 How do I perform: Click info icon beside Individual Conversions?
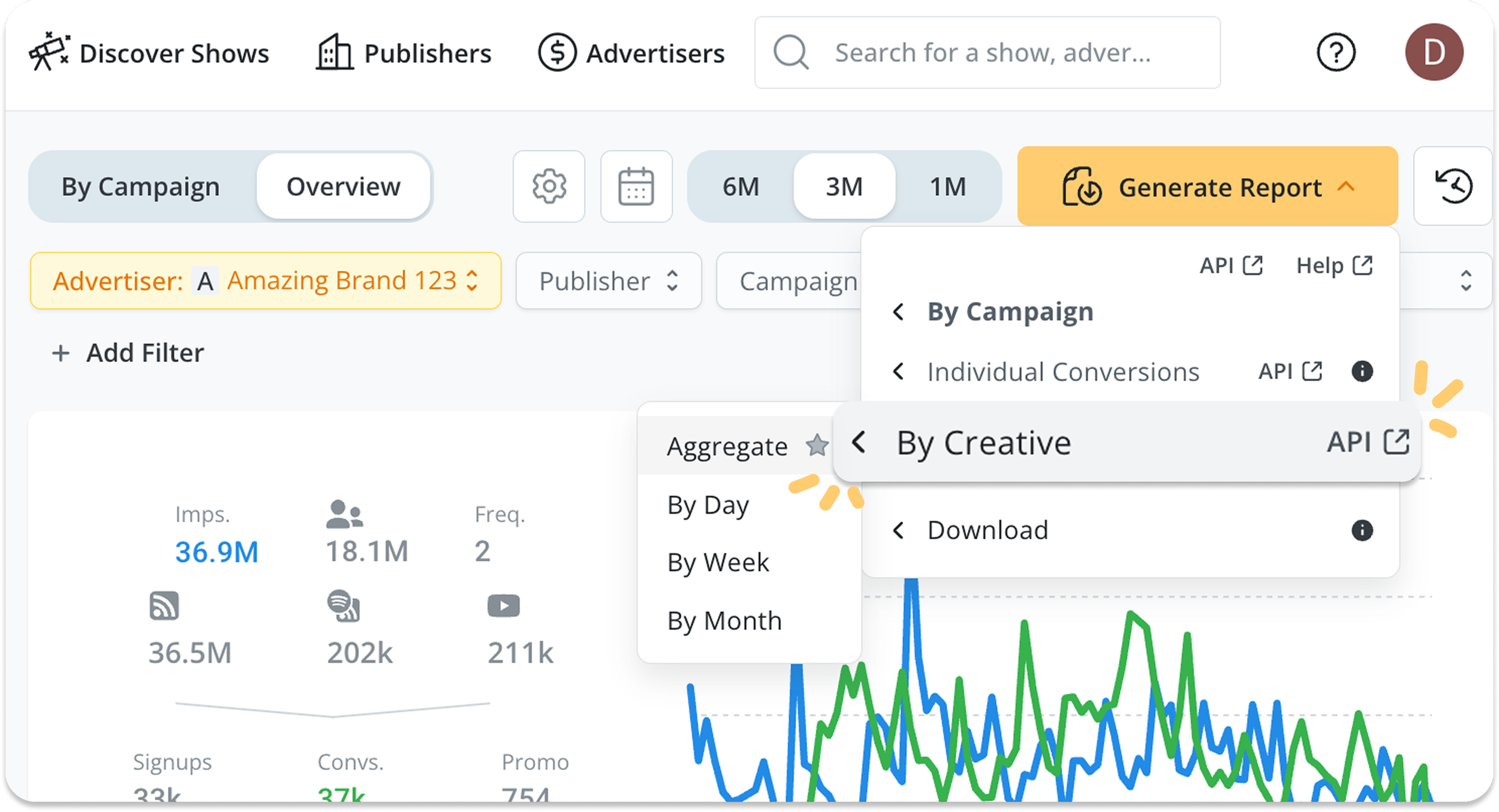coord(1362,372)
